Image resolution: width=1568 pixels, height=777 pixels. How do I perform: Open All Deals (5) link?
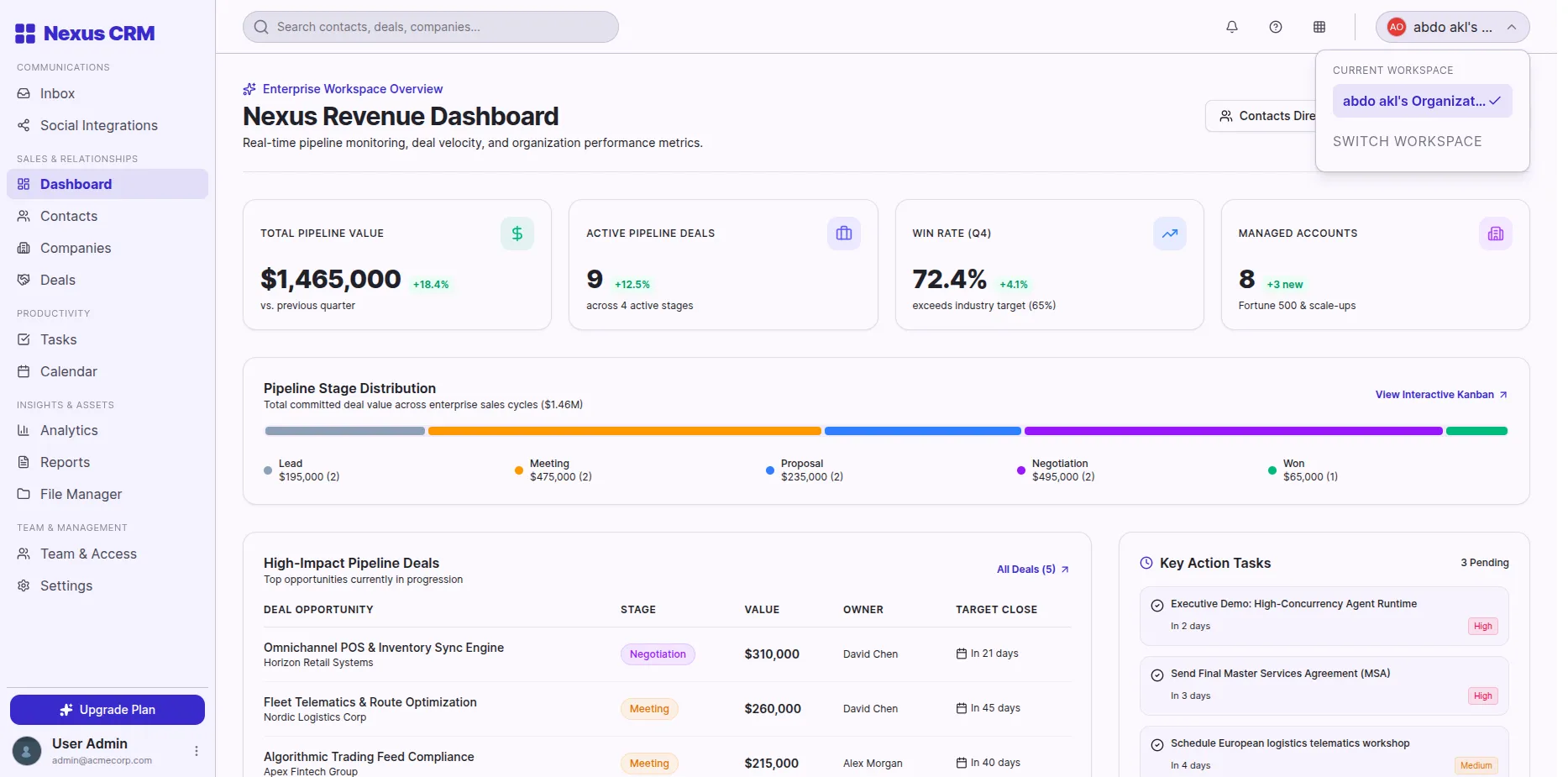point(1032,570)
